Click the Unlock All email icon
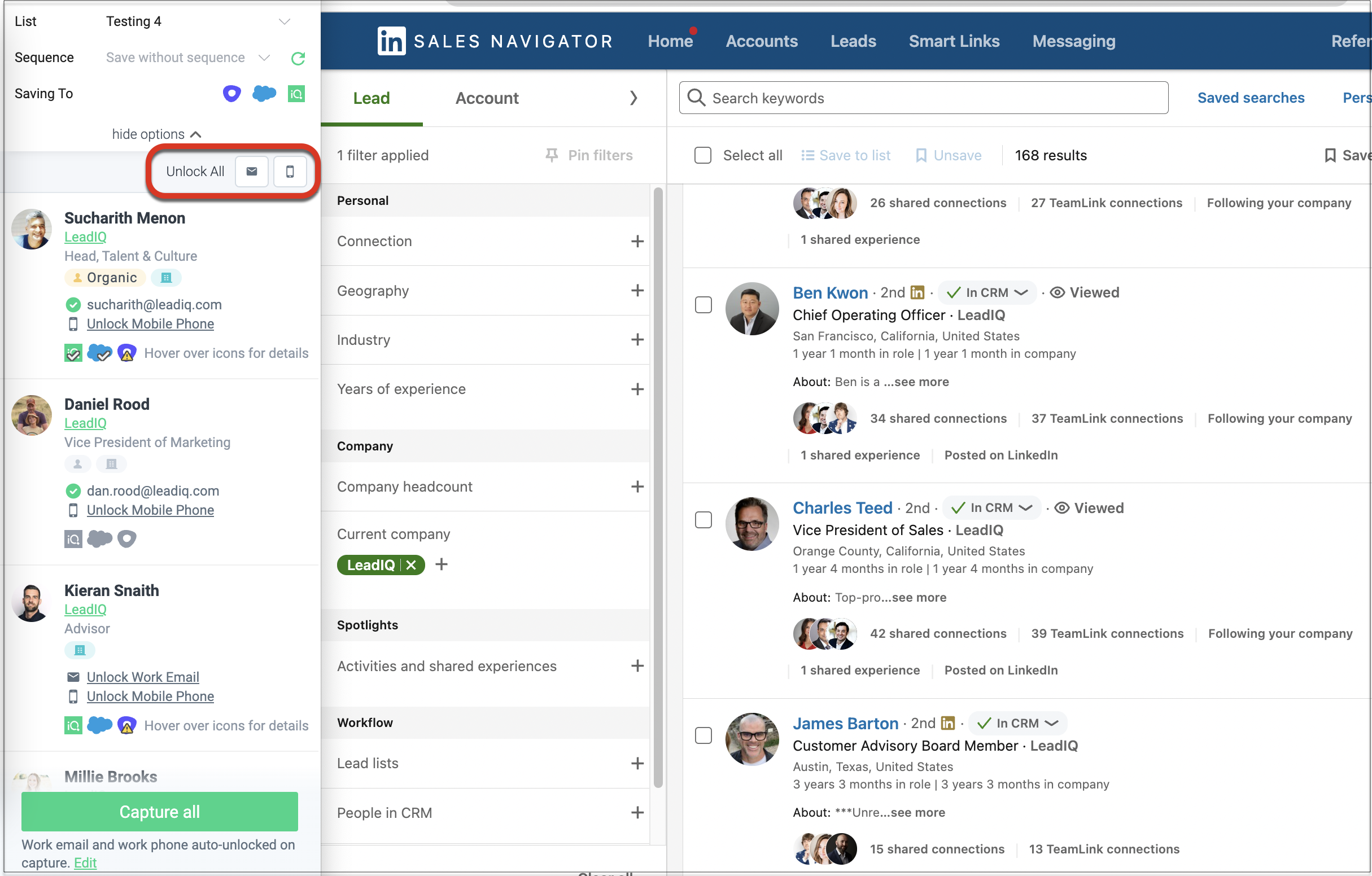1372x876 pixels. 251,172
